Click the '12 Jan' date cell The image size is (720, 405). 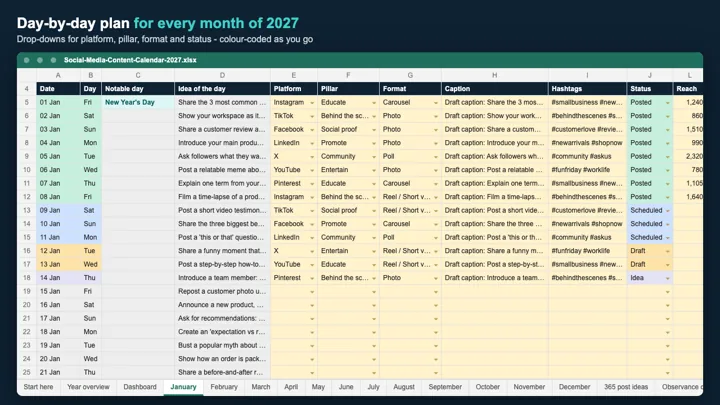58,251
